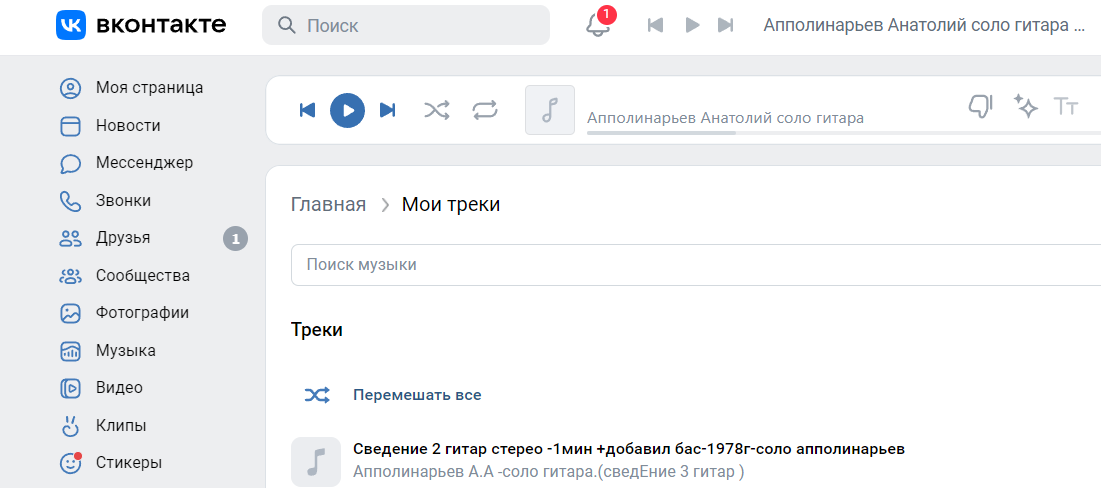
Task: Play track from header player
Action: 692,25
